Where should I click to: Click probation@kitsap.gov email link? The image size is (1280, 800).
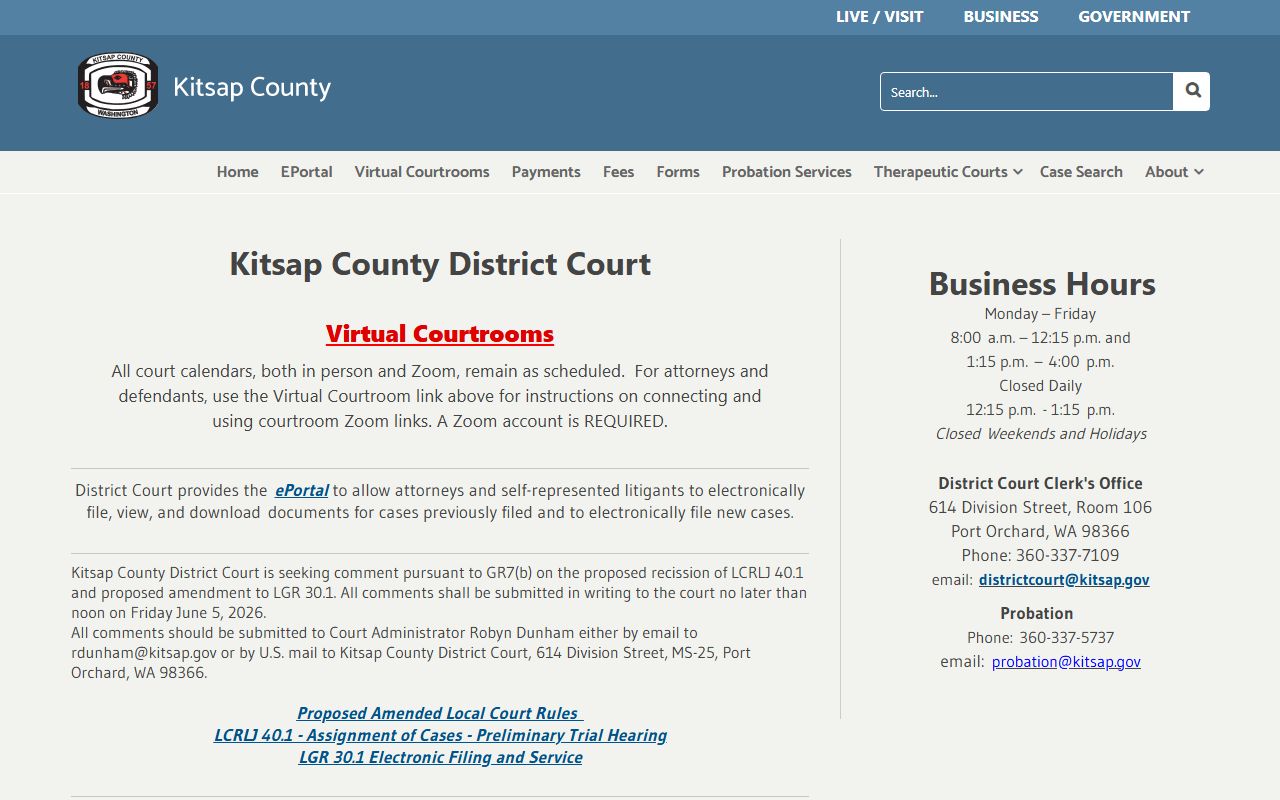click(x=1066, y=661)
